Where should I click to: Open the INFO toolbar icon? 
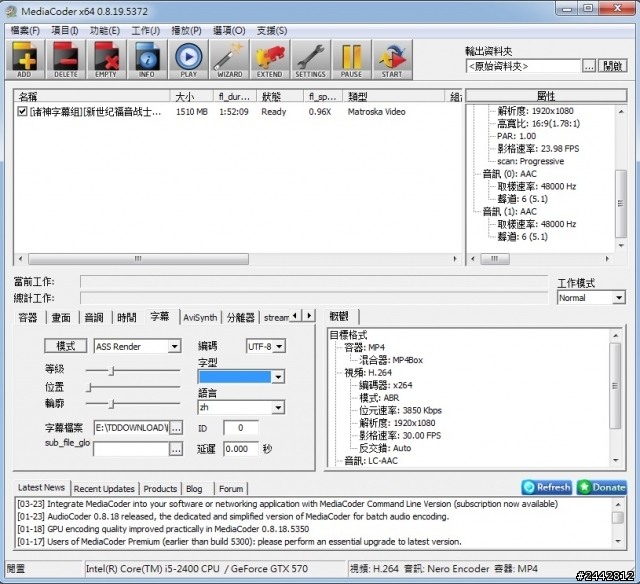coord(147,60)
